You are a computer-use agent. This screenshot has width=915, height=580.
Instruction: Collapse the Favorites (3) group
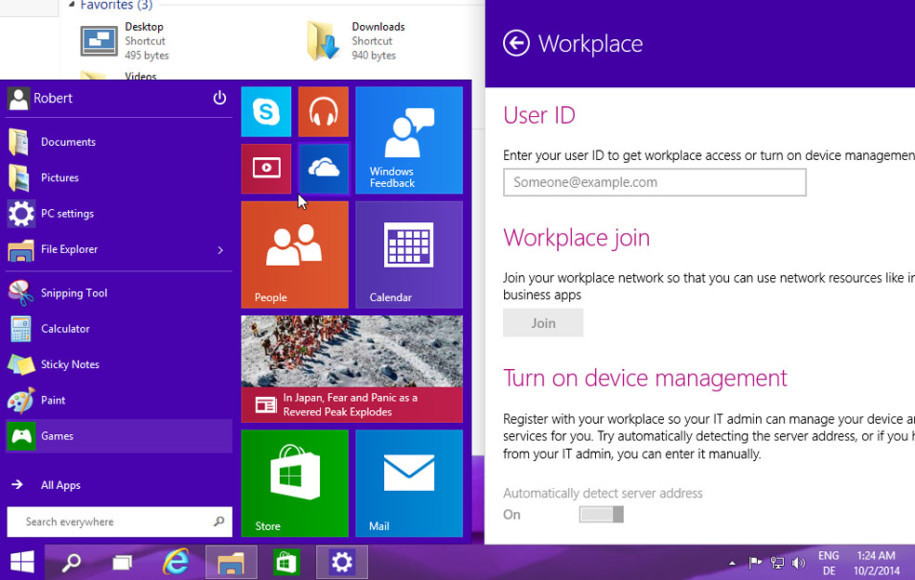click(71, 5)
